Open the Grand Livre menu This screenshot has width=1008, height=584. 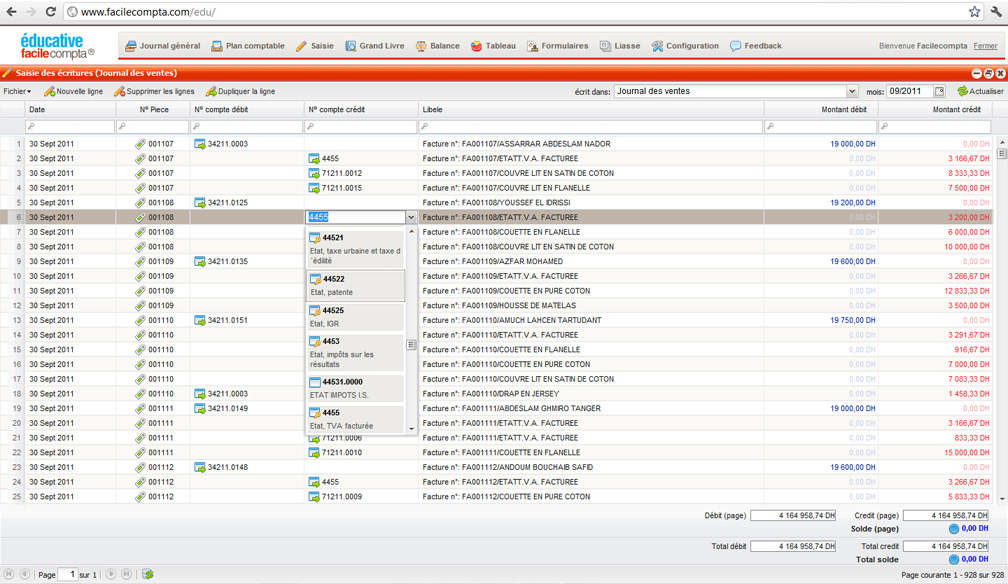[375, 46]
